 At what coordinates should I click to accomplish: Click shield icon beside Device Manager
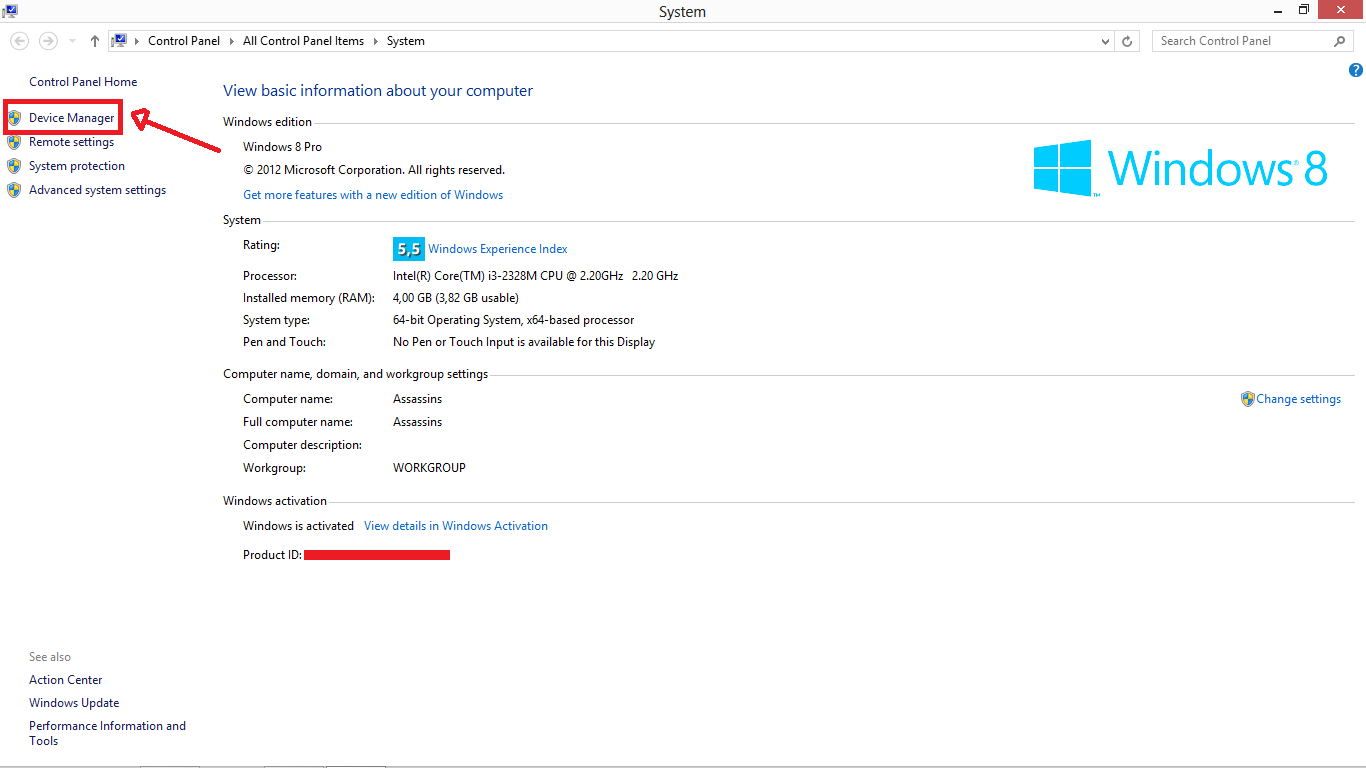point(14,118)
